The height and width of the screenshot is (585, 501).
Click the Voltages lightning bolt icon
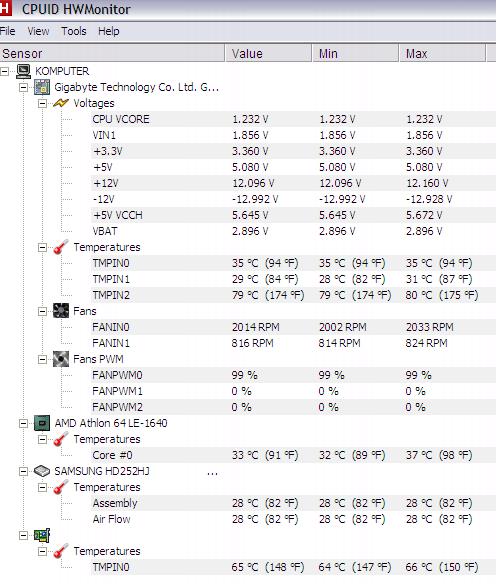click(x=61, y=103)
